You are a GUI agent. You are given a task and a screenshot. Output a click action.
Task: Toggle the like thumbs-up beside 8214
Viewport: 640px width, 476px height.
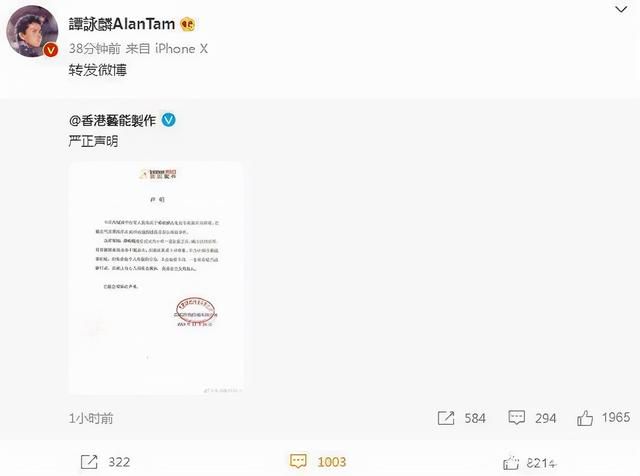(511, 463)
